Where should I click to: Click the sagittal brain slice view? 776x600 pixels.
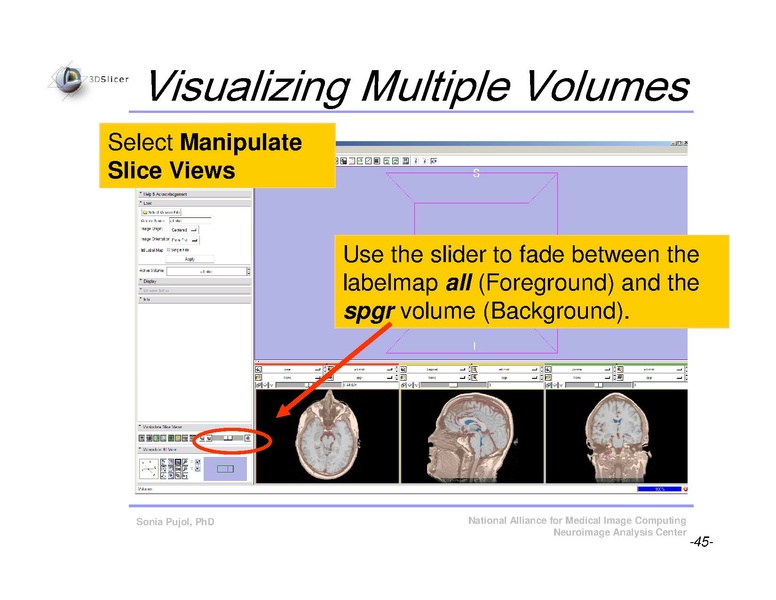click(x=472, y=436)
